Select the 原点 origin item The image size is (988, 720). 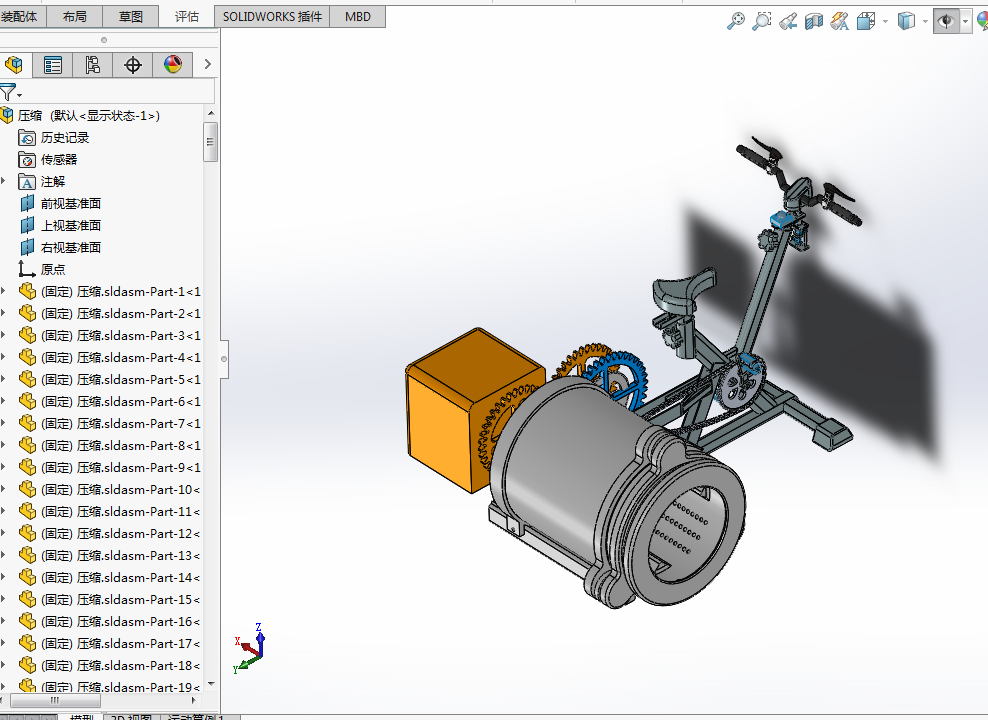point(53,269)
